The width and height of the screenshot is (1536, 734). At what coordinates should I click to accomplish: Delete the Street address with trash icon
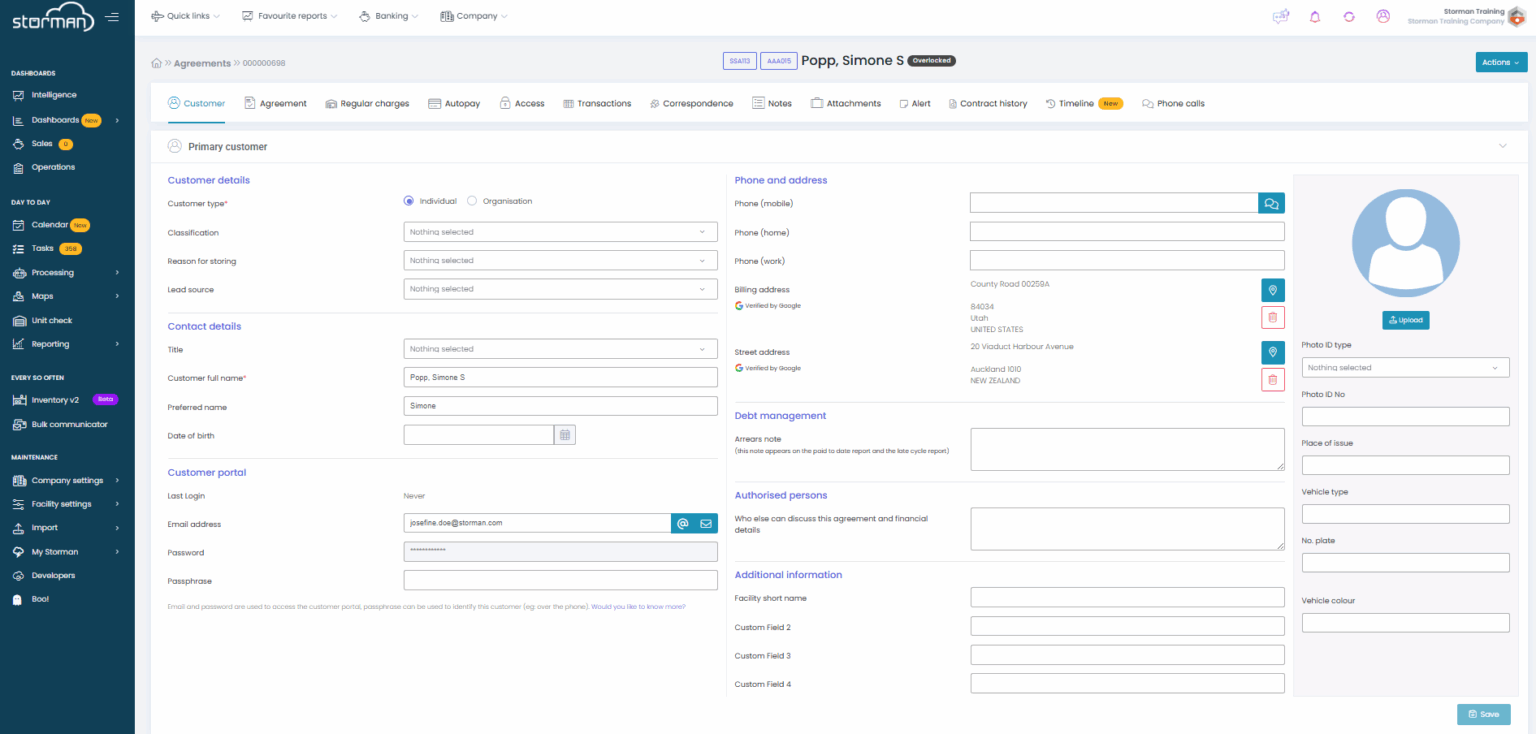click(1272, 379)
